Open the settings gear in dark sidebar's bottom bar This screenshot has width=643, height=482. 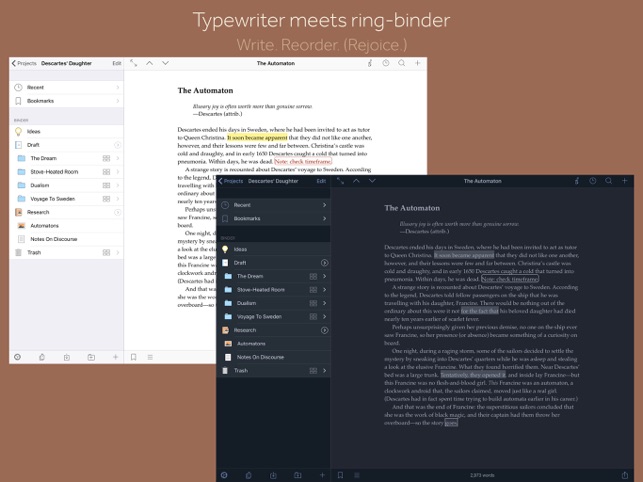coord(224,475)
